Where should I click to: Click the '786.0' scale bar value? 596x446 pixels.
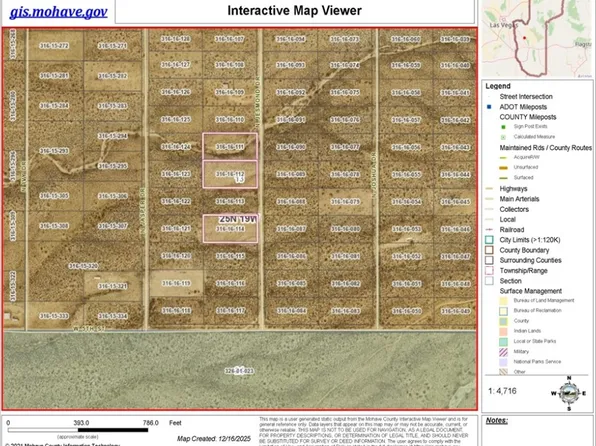tap(151, 423)
